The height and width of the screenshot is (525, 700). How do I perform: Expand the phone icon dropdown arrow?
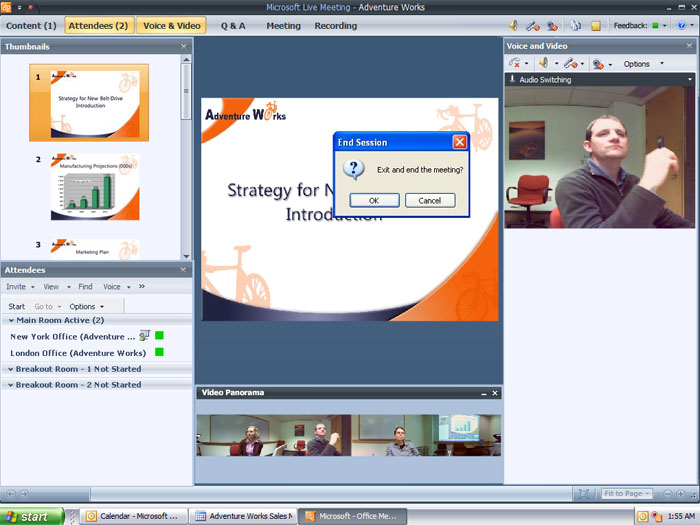click(526, 64)
